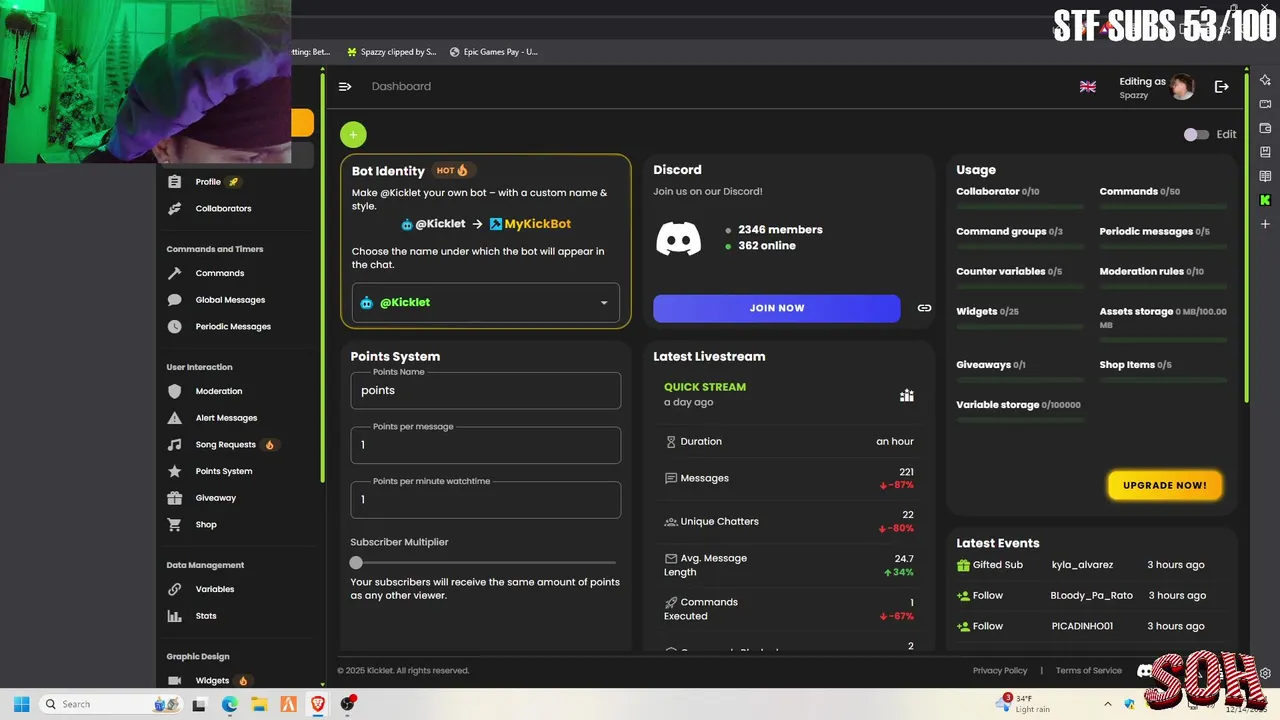The image size is (1280, 720).
Task: Open the Windows Start menu
Action: tap(22, 704)
